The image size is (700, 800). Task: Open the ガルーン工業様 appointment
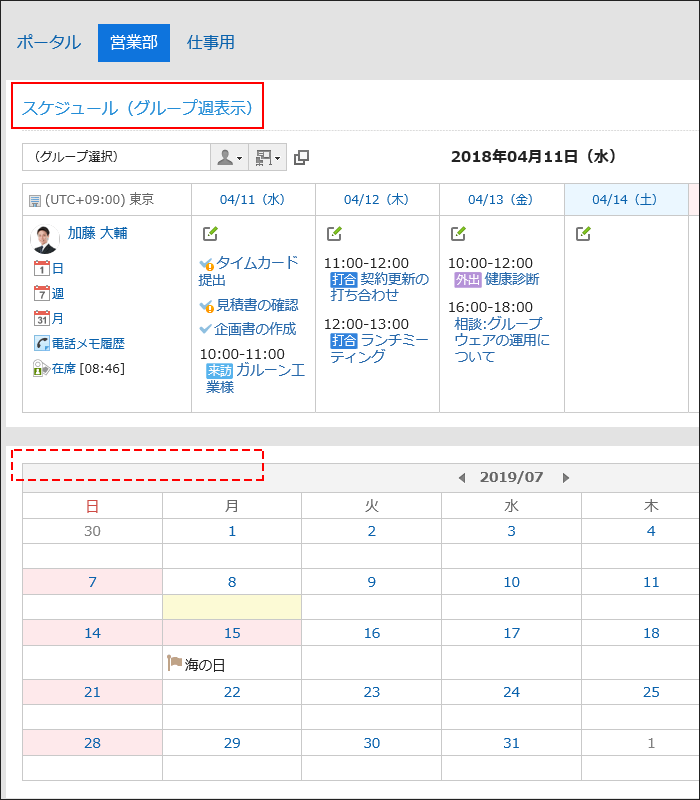coord(256,379)
